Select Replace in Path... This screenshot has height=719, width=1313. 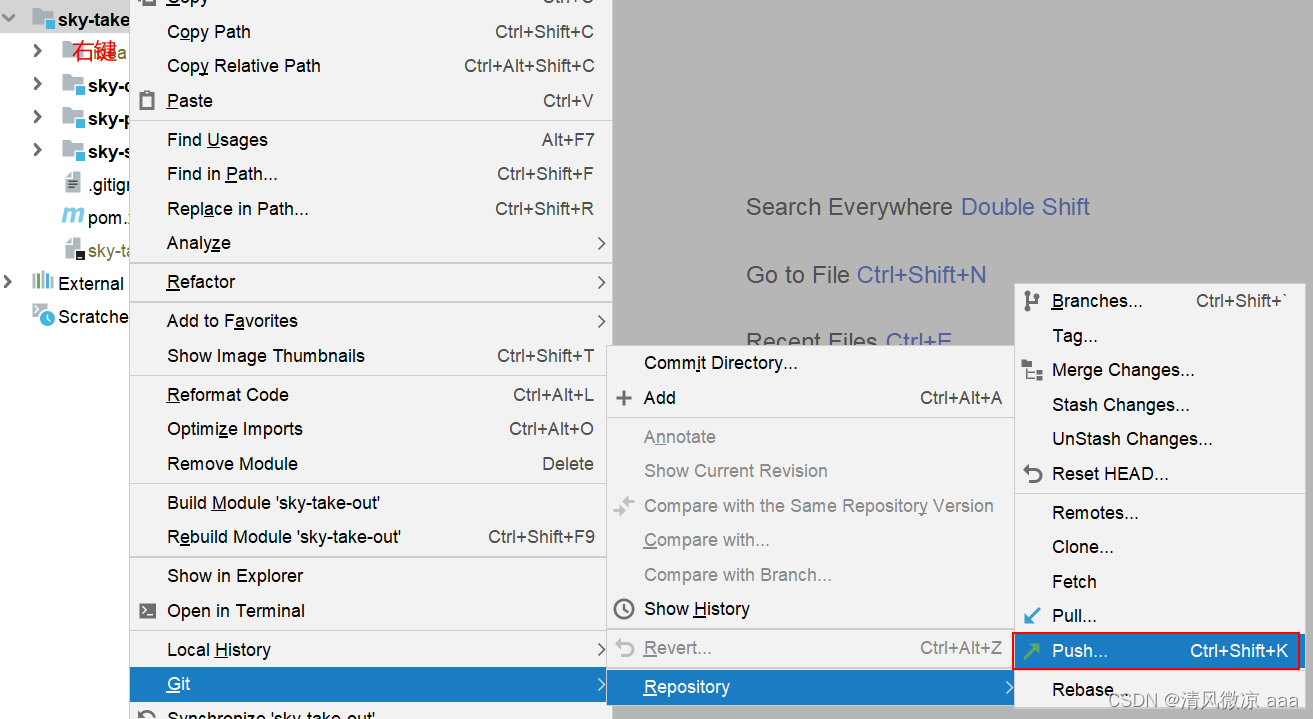coord(371,209)
